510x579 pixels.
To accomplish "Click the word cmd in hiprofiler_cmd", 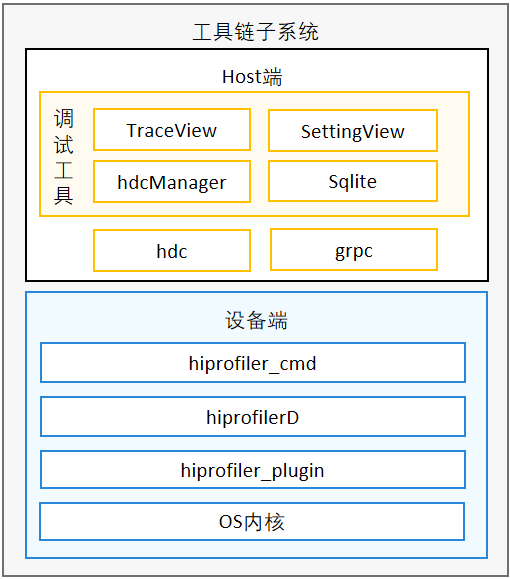I will pyautogui.click(x=298, y=364).
